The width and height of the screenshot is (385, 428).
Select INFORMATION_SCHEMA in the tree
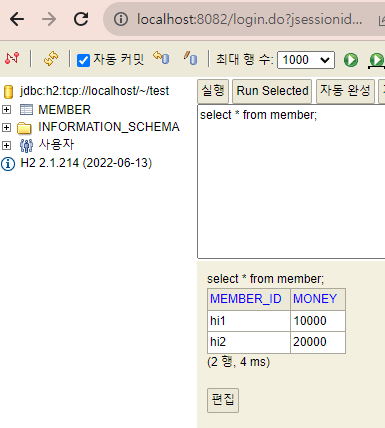pyautogui.click(x=109, y=127)
